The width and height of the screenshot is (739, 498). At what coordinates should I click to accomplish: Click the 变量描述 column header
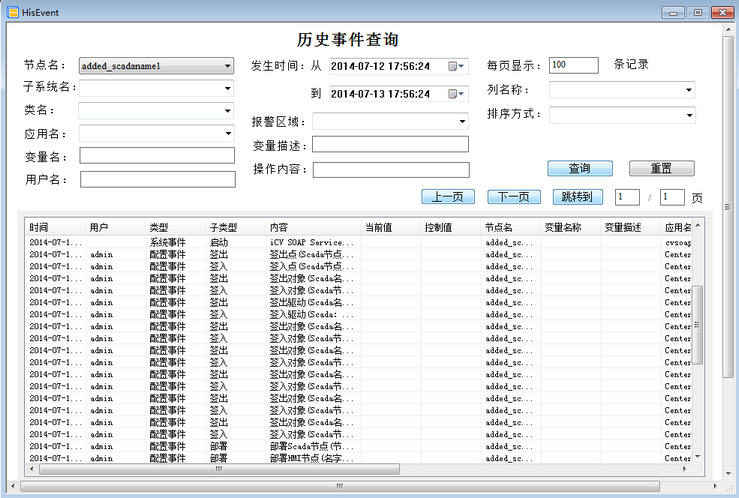pyautogui.click(x=631, y=228)
